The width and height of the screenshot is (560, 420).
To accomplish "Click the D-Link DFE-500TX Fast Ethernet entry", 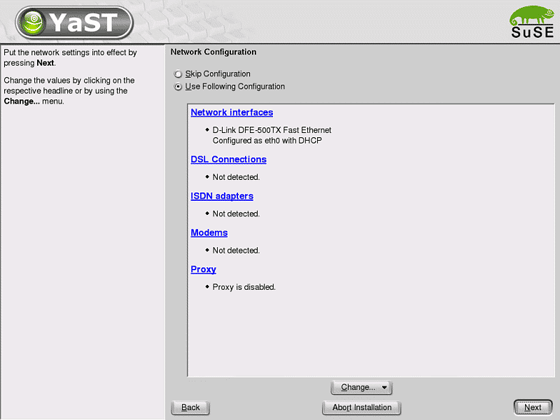I will click(x=272, y=130).
